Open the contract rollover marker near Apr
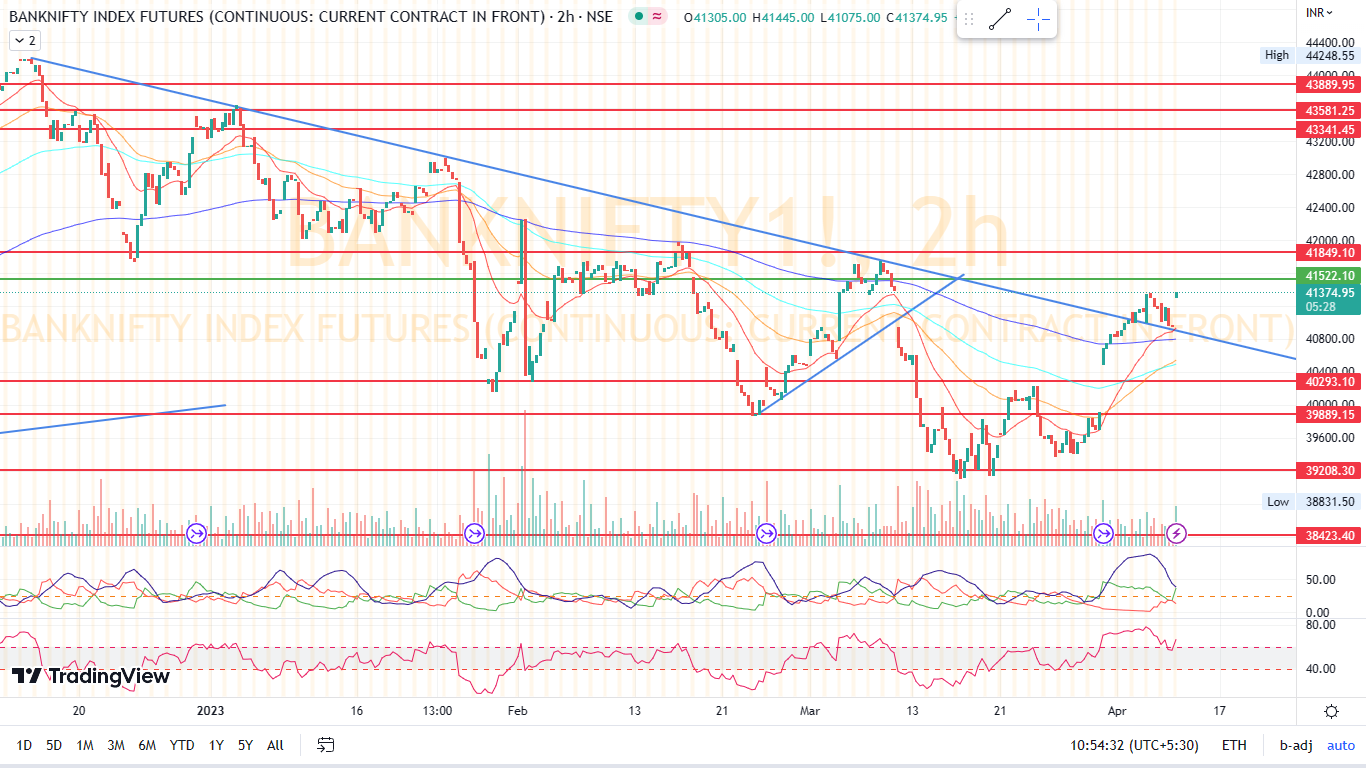Viewport: 1366px width, 768px height. tap(1104, 534)
